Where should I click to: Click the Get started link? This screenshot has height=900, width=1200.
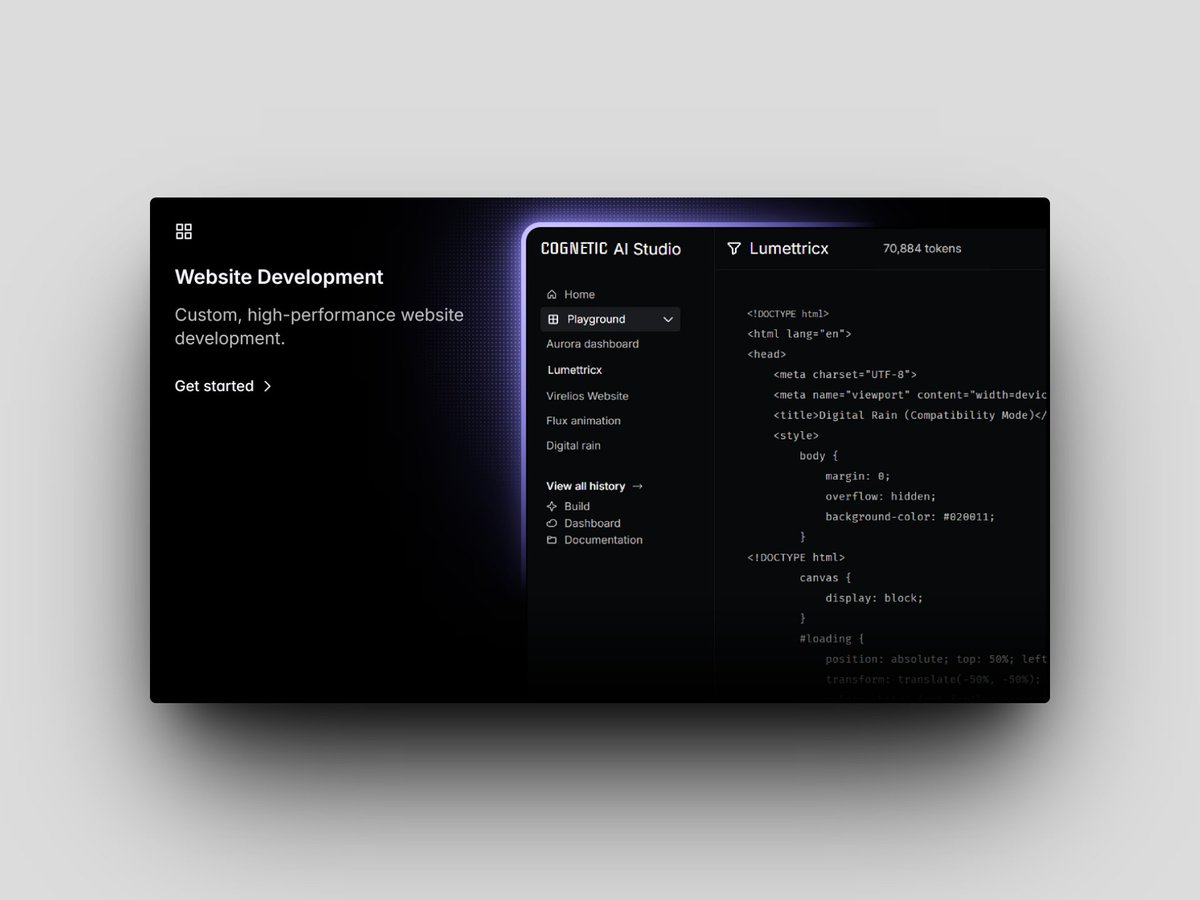click(x=223, y=386)
